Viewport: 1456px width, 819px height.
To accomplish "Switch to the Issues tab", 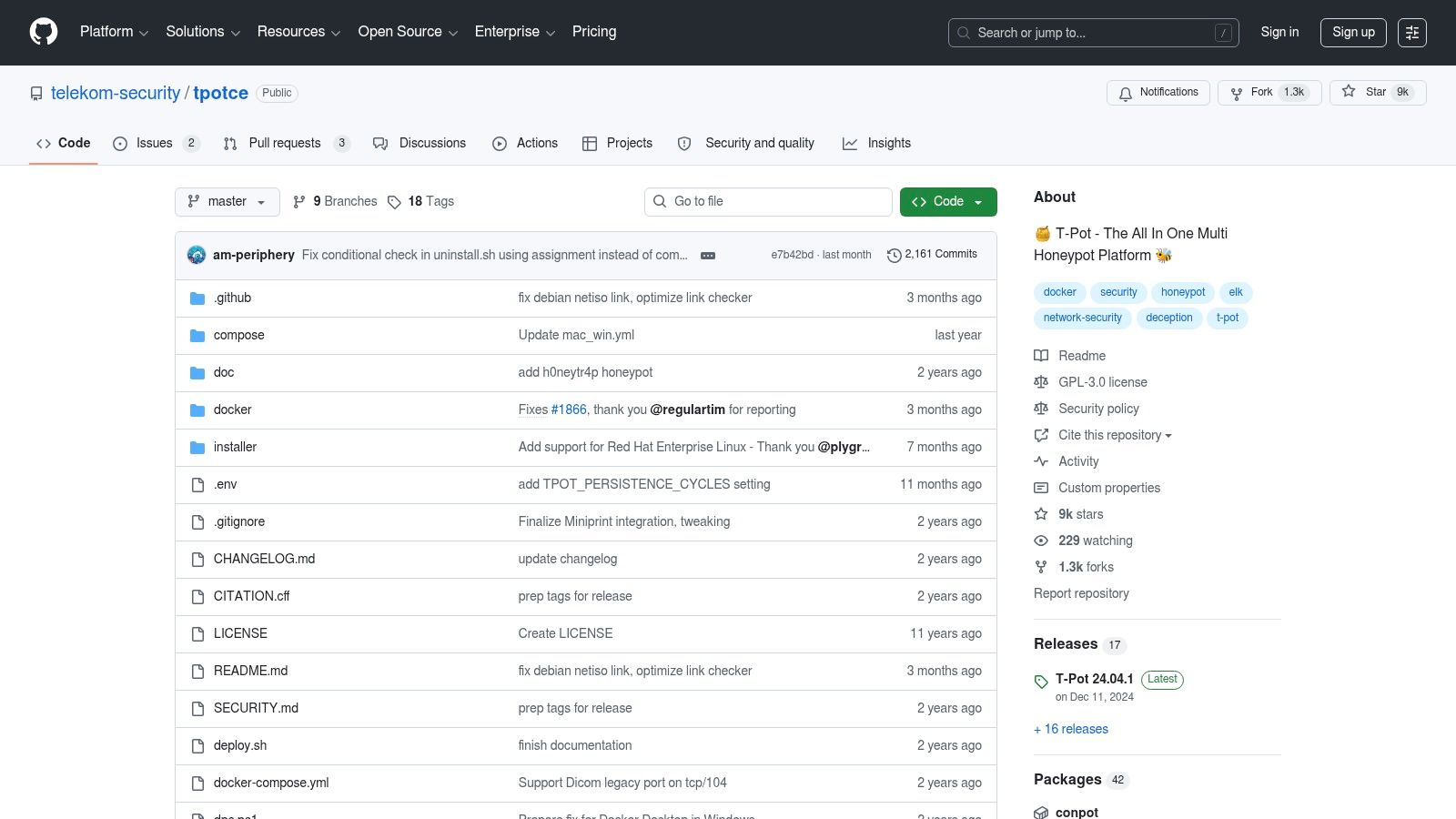I will pos(156,144).
